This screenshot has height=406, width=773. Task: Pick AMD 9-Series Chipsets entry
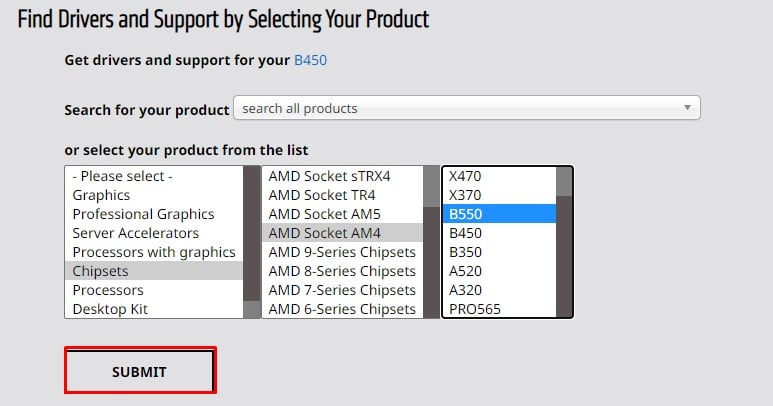(x=342, y=252)
